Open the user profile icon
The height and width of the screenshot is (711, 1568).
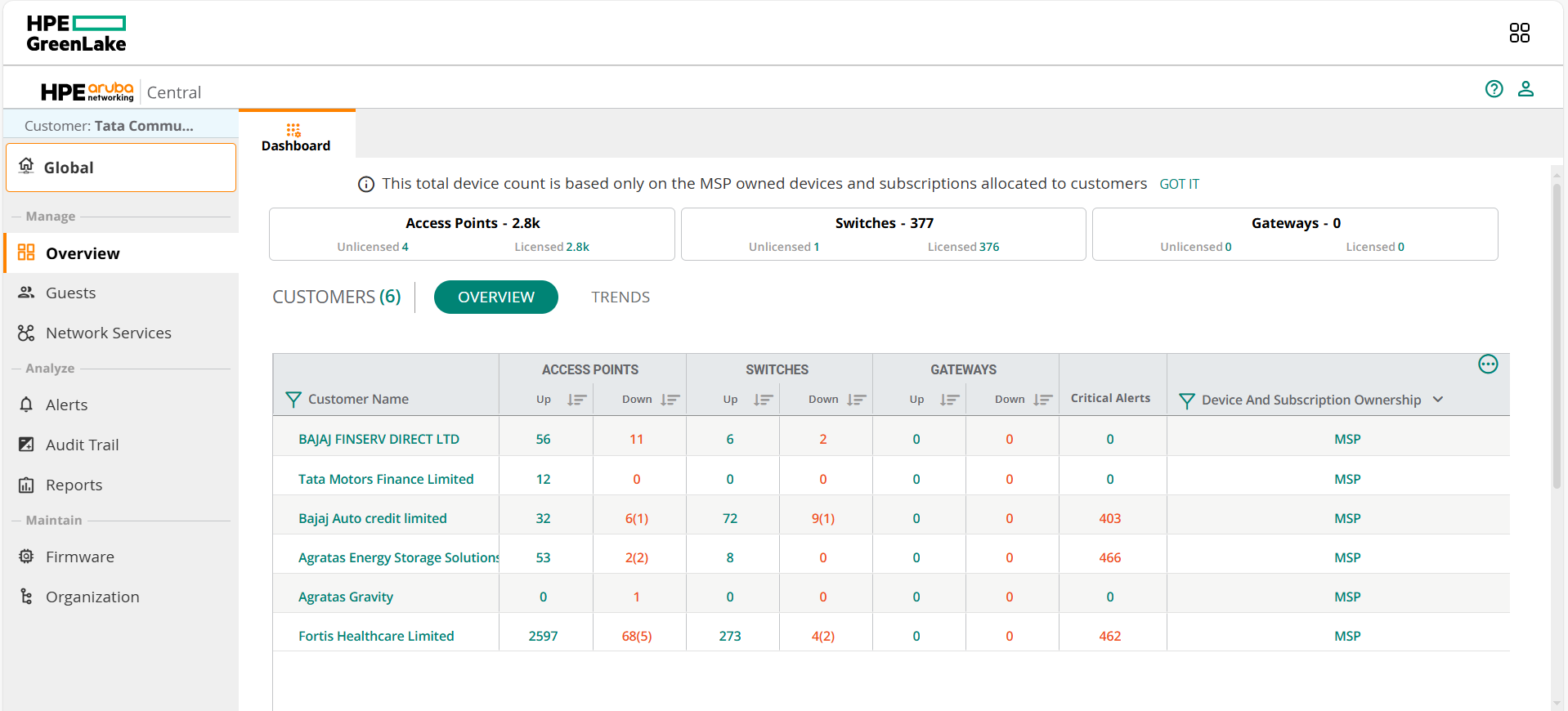pos(1525,89)
